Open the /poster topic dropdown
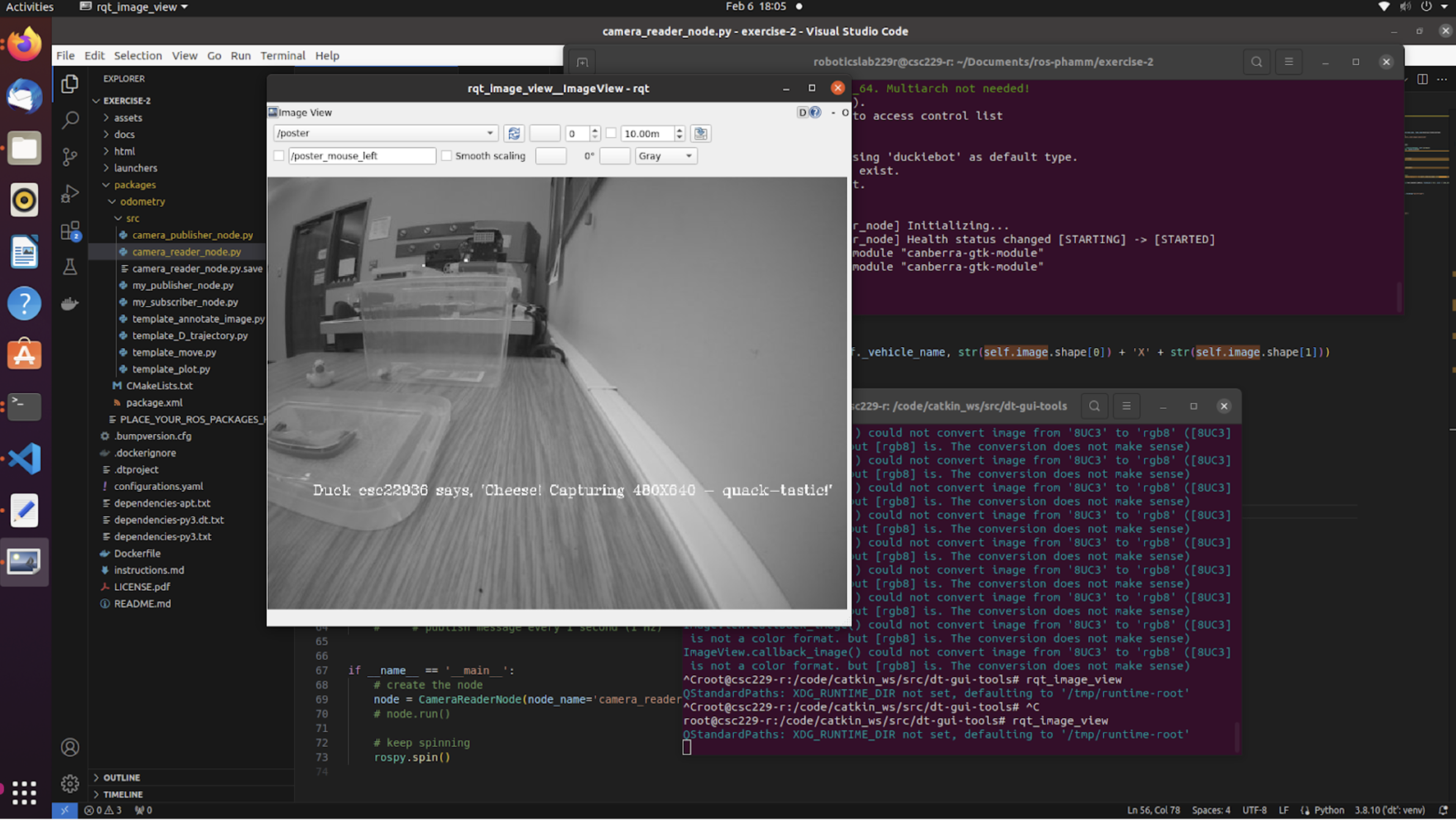1456x820 pixels. pos(385,133)
